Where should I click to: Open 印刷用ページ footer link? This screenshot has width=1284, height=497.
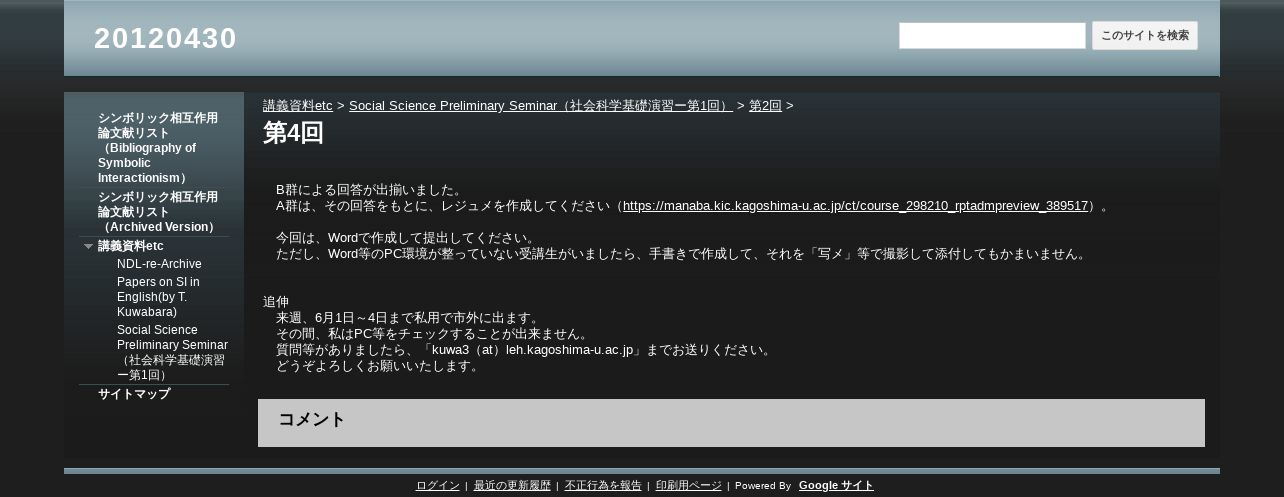[688, 486]
